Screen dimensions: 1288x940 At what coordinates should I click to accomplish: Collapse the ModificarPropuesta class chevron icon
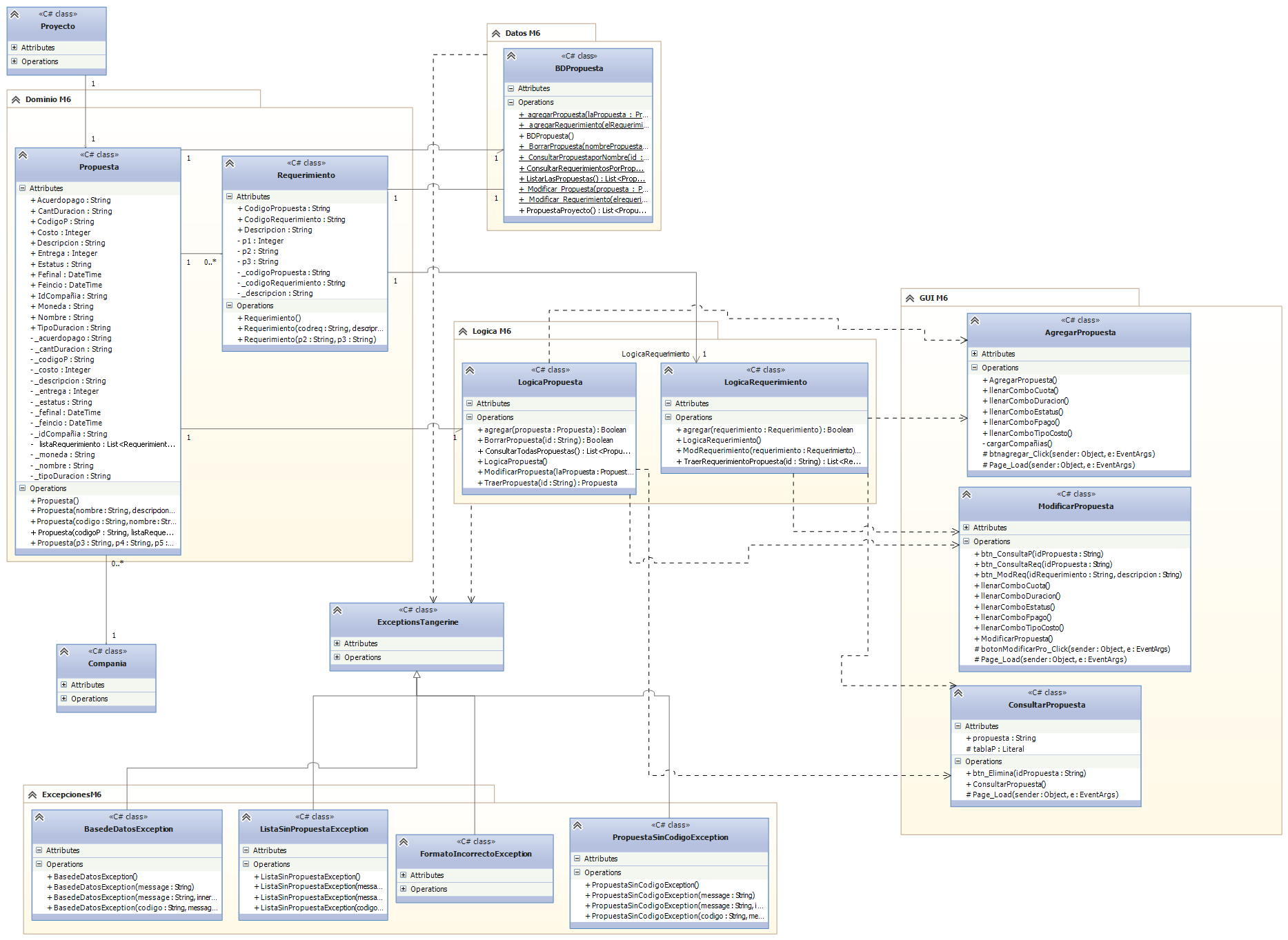pos(967,494)
